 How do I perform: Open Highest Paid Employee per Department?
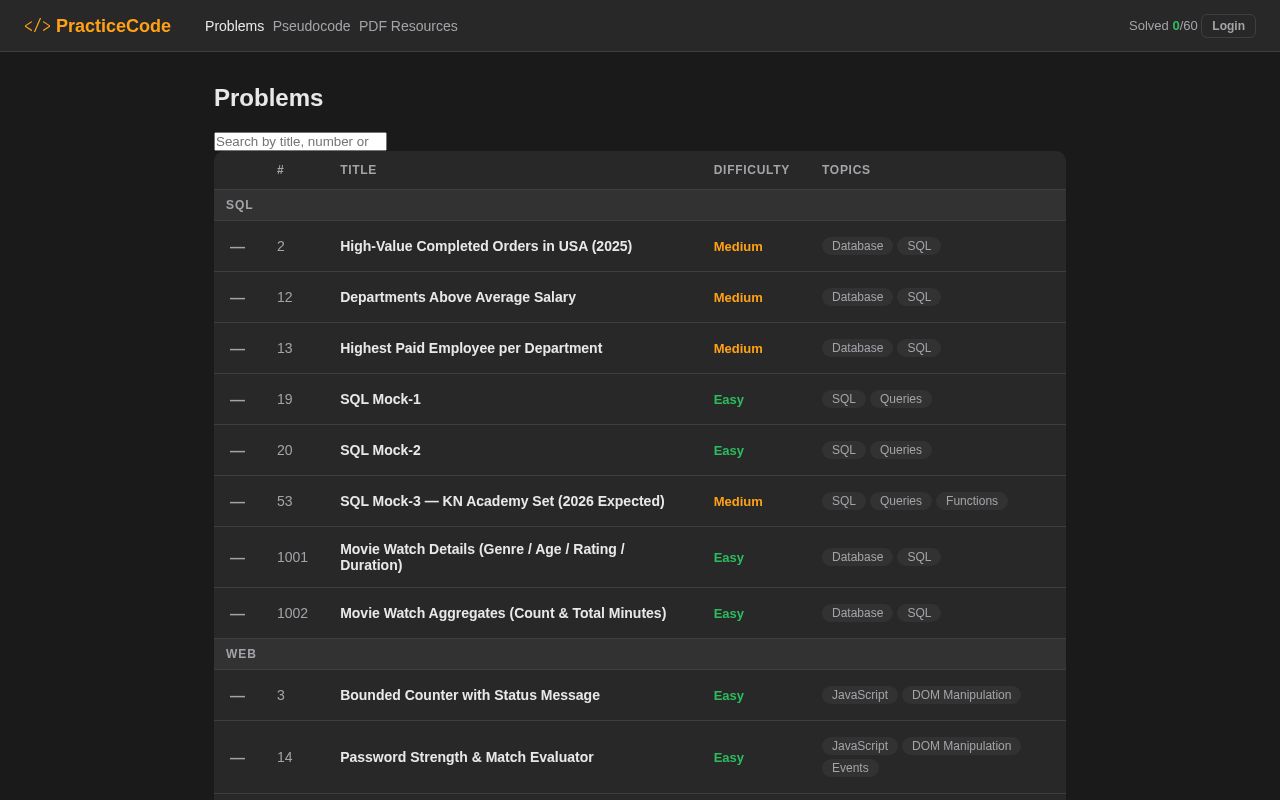click(471, 348)
